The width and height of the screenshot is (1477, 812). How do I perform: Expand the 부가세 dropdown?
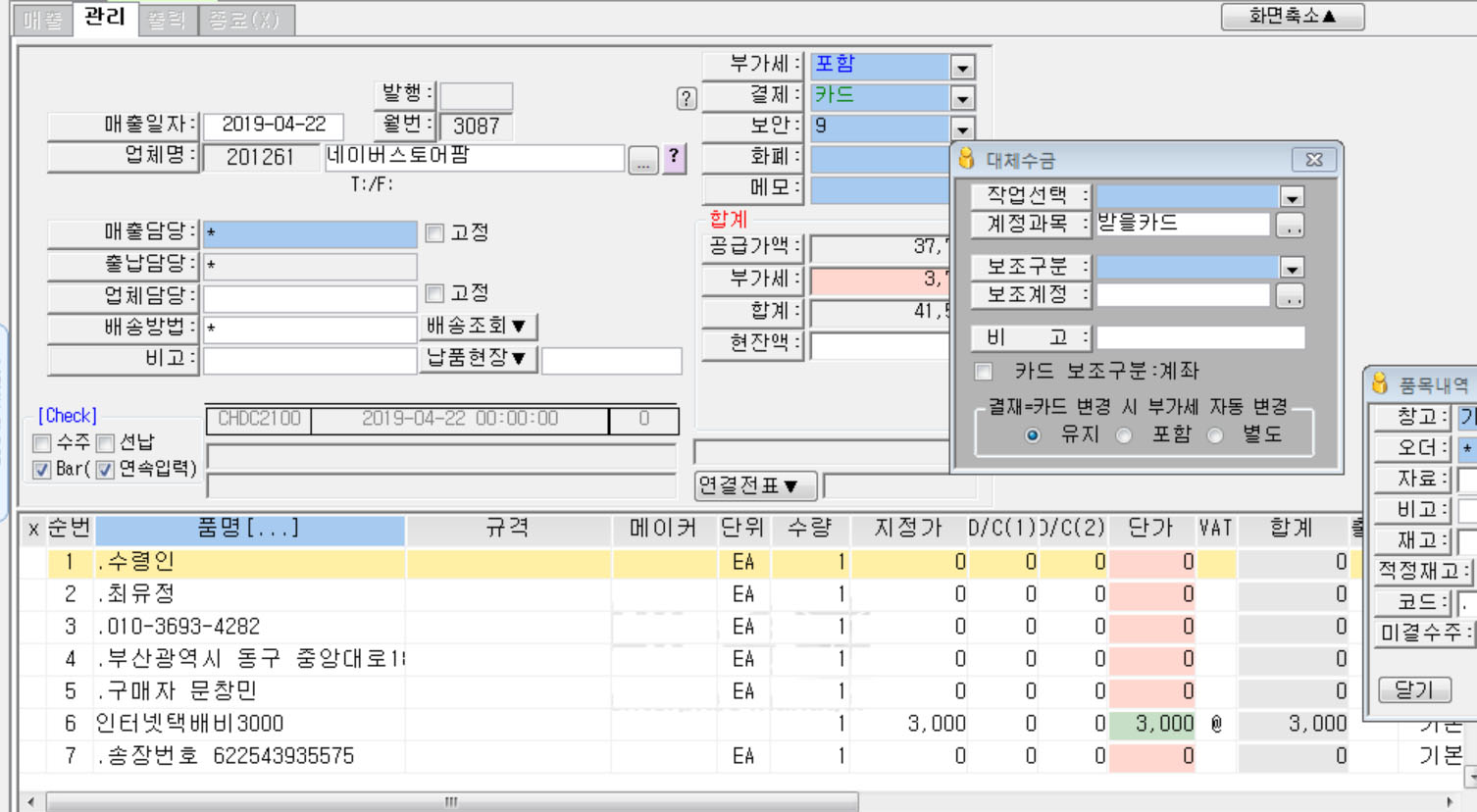coord(962,68)
